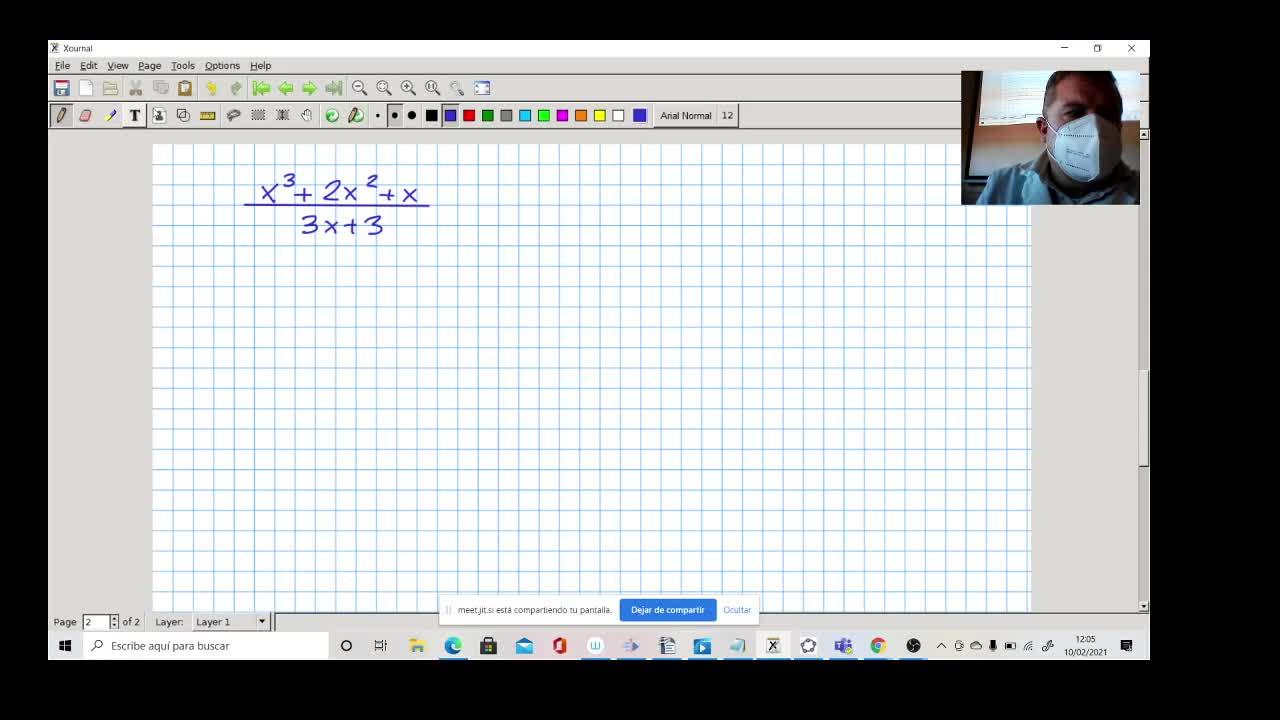The image size is (1280, 720).
Task: Select the Eraser tool
Action: (85, 116)
